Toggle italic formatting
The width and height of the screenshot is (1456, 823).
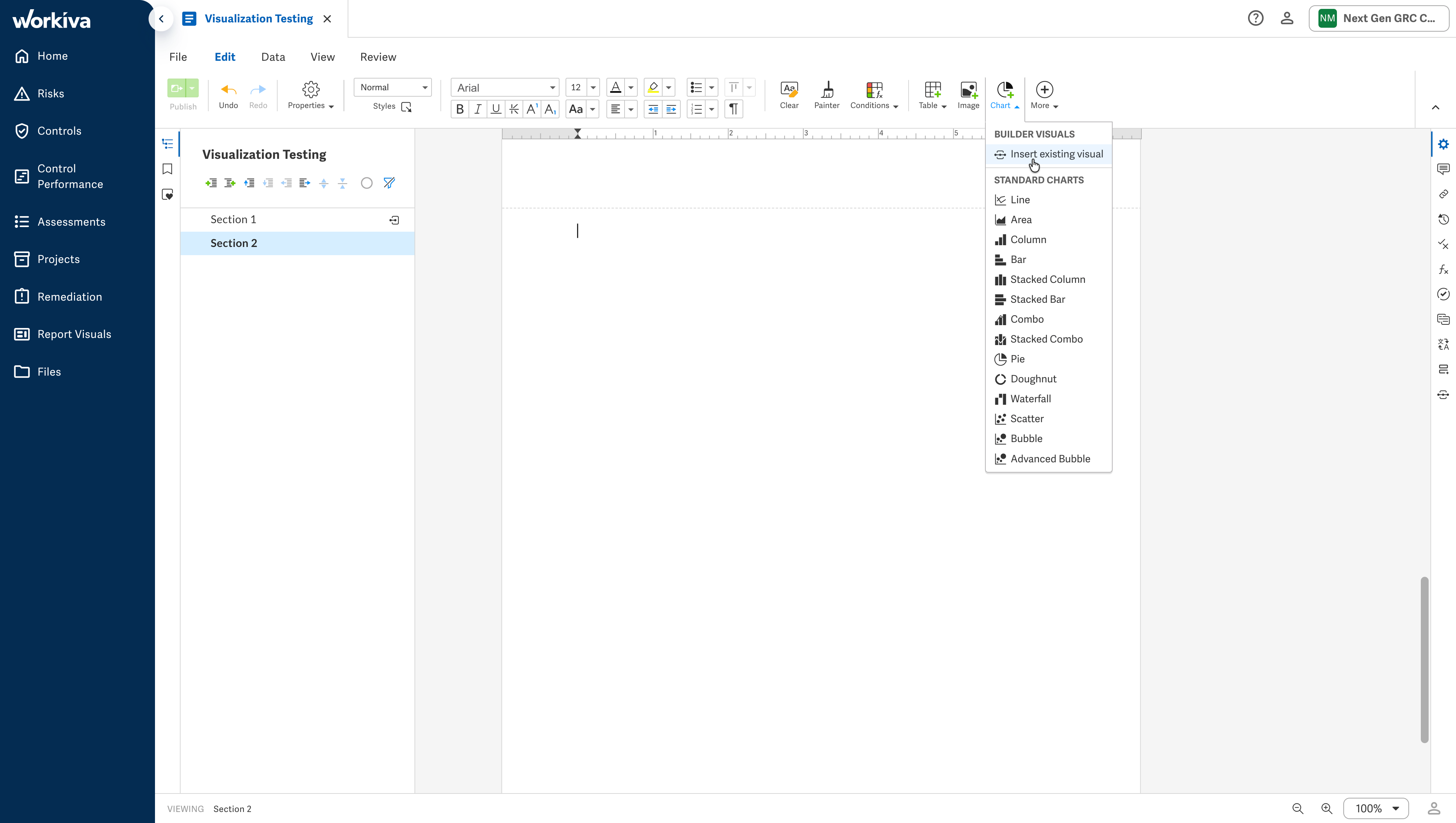[478, 109]
